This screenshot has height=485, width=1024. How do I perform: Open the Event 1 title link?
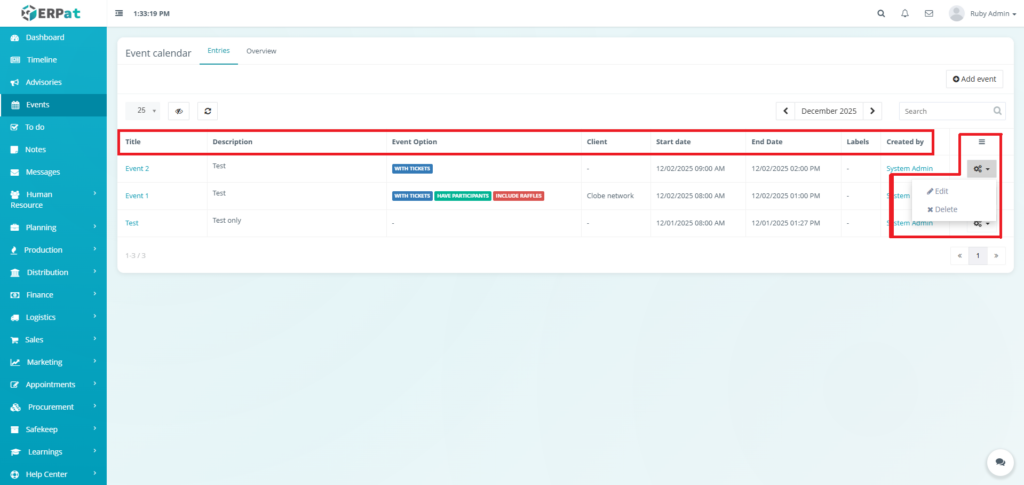coord(137,196)
